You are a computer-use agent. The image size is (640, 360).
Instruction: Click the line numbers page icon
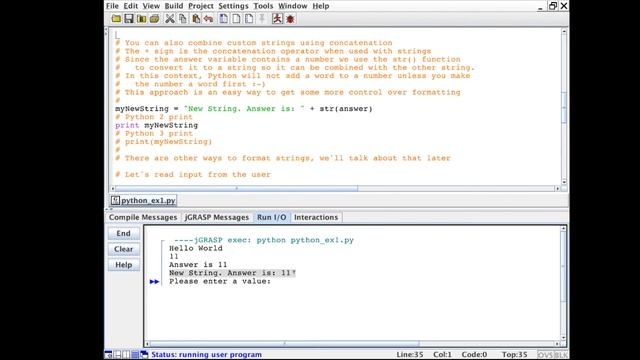pos(249,19)
